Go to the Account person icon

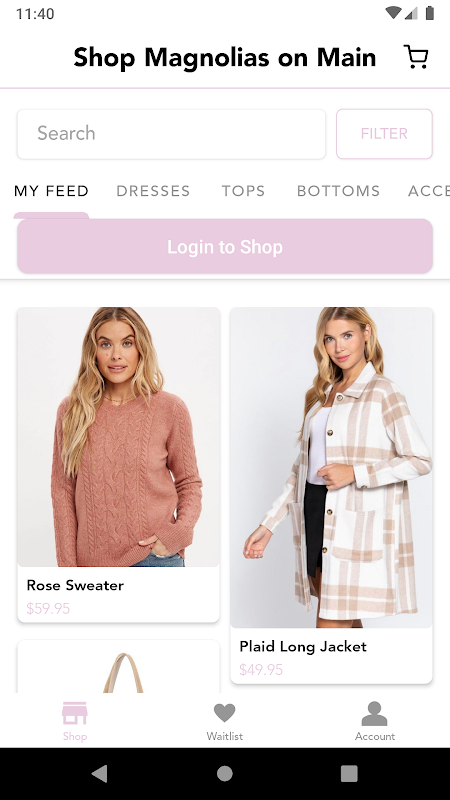(x=374, y=713)
